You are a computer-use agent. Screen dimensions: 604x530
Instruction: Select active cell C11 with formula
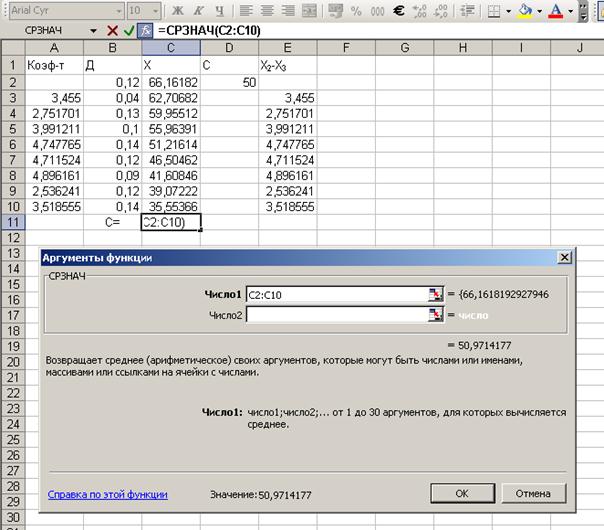pyautogui.click(x=171, y=222)
